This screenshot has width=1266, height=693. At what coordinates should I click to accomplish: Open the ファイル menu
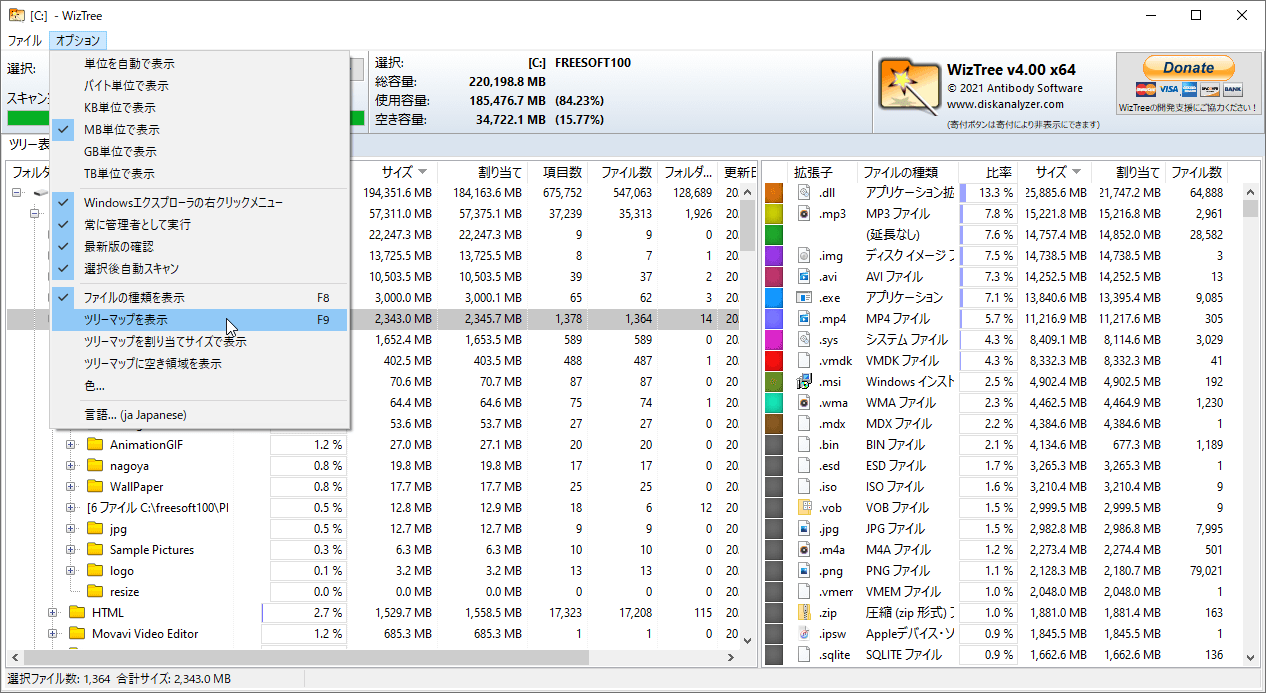(25, 41)
